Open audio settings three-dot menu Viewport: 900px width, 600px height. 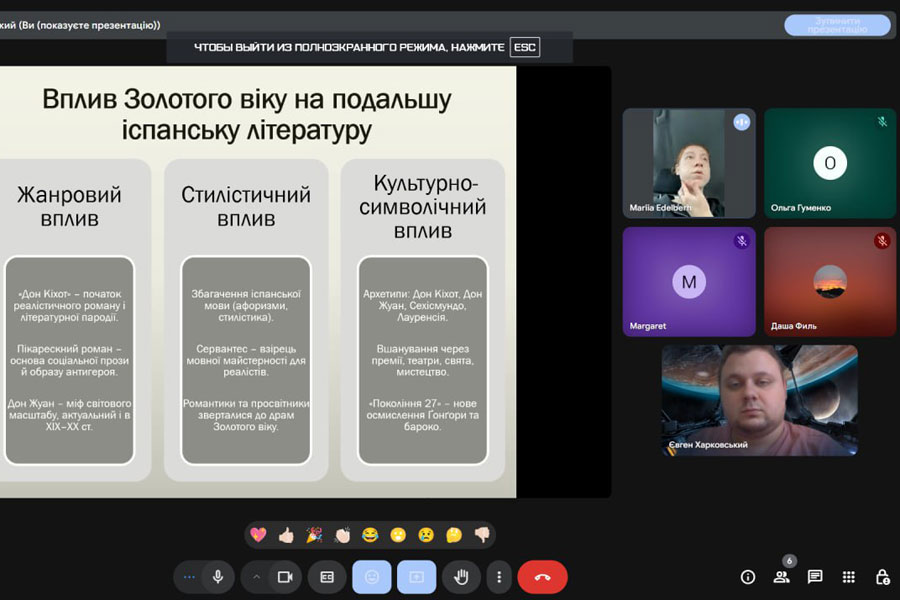189,577
